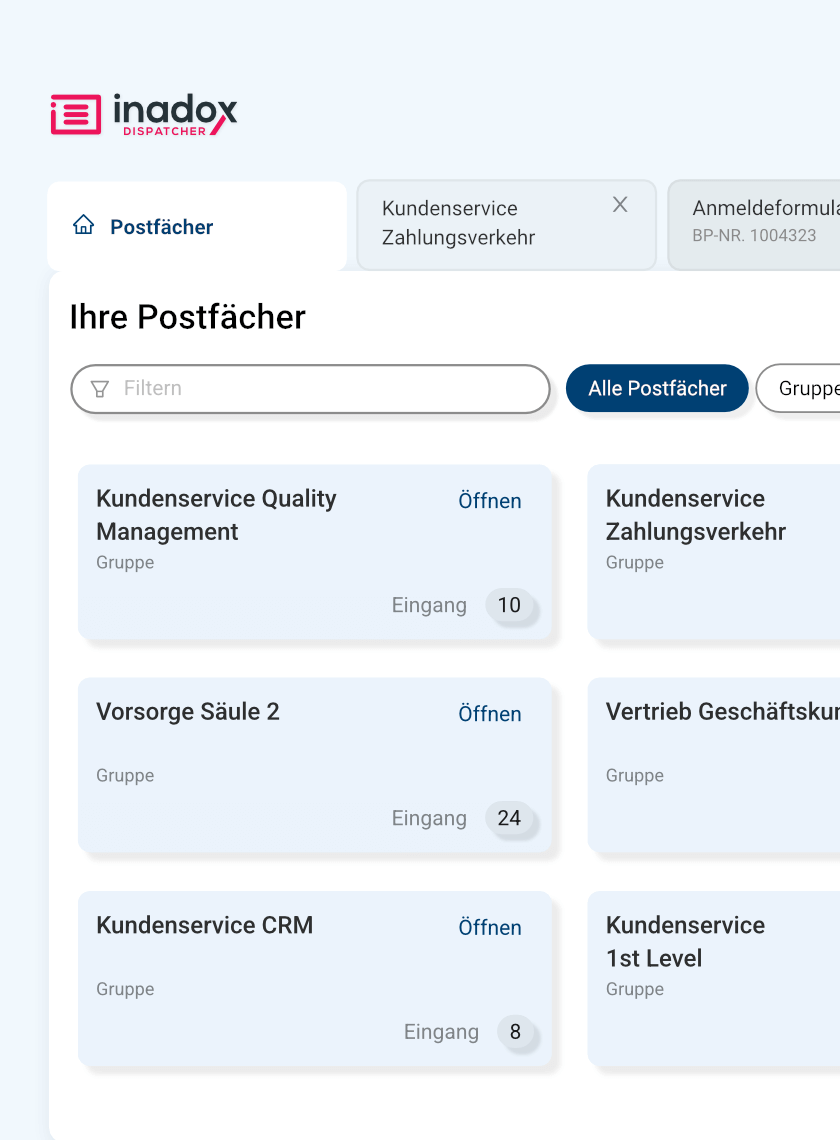
Task: Click the Kundenservice CRM card title
Action: click(204, 926)
